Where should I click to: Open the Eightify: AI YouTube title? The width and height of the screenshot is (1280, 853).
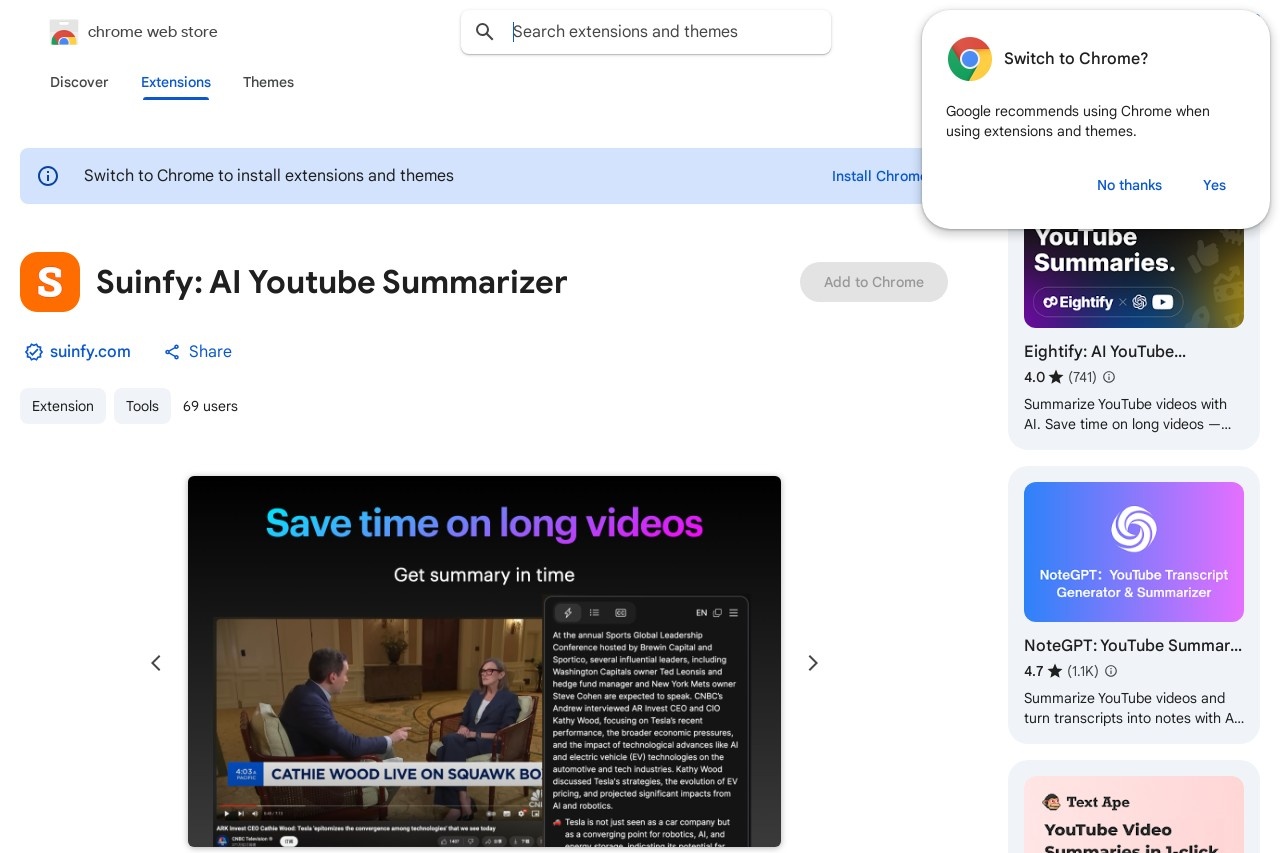(x=1105, y=352)
